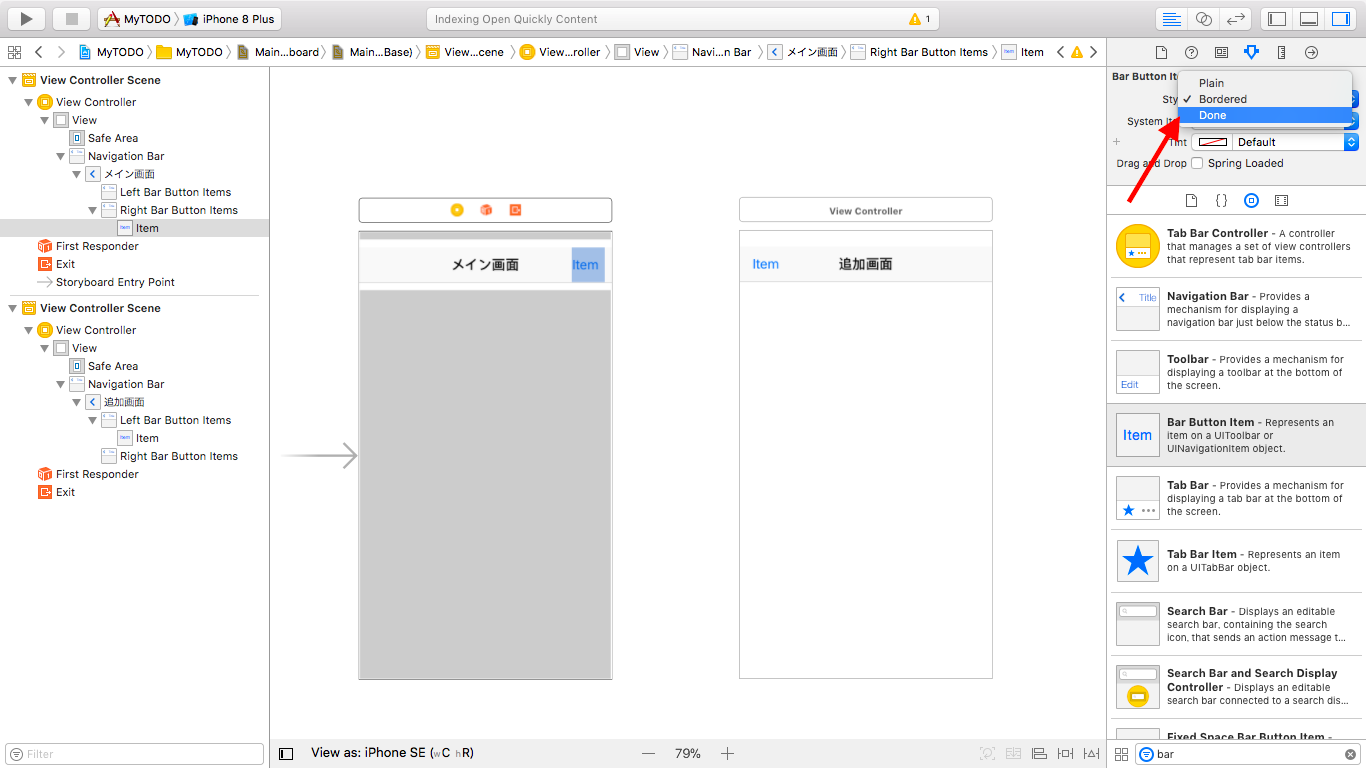Collapse the Right Bar Button Items group
Screen dimensions: 1366x768
coord(93,210)
